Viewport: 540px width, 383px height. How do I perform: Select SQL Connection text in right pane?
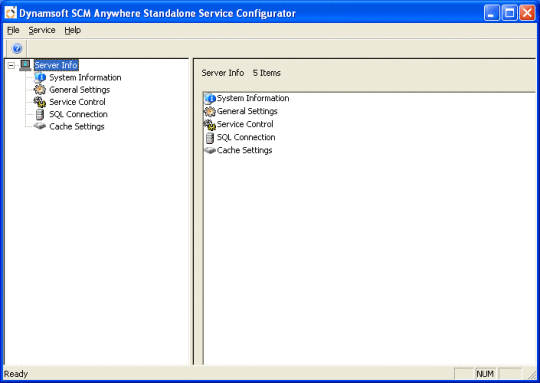coord(246,137)
